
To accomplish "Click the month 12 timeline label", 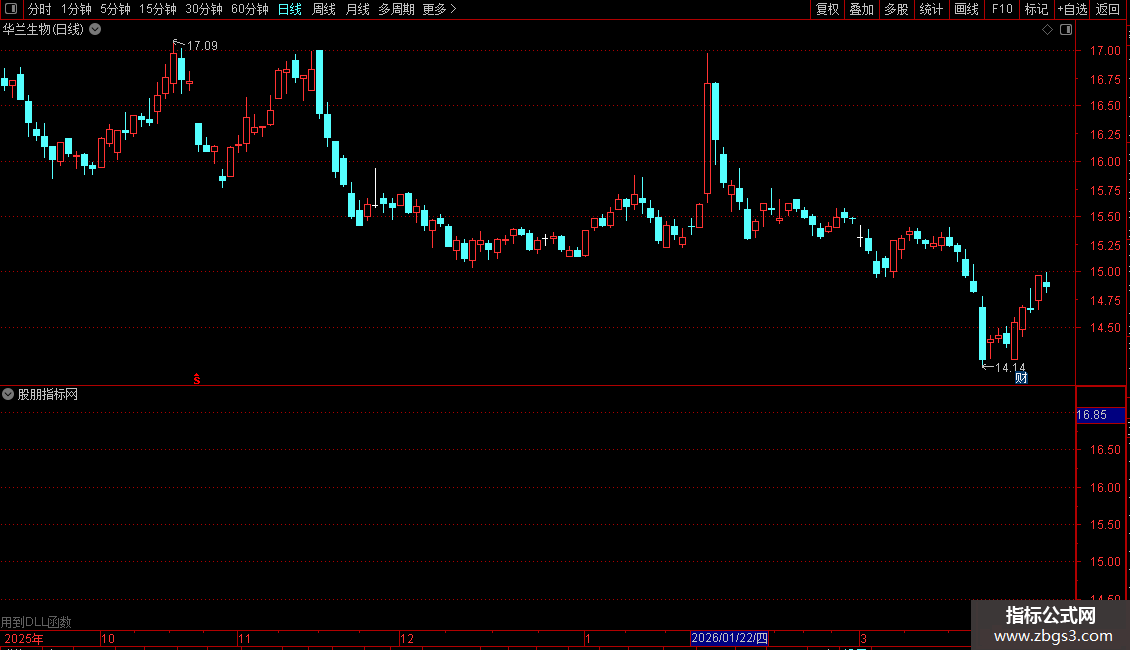I will coord(406,638).
